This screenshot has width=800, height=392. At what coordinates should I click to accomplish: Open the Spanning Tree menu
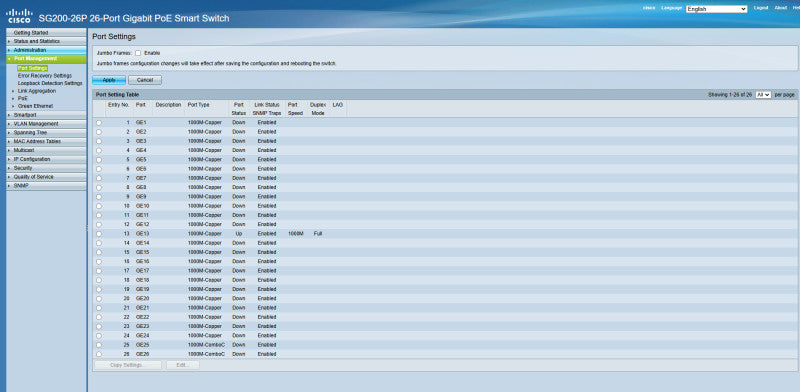[46, 132]
